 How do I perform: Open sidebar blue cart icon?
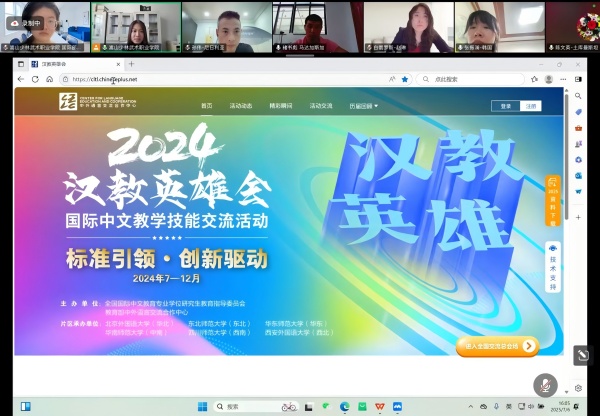[578, 191]
